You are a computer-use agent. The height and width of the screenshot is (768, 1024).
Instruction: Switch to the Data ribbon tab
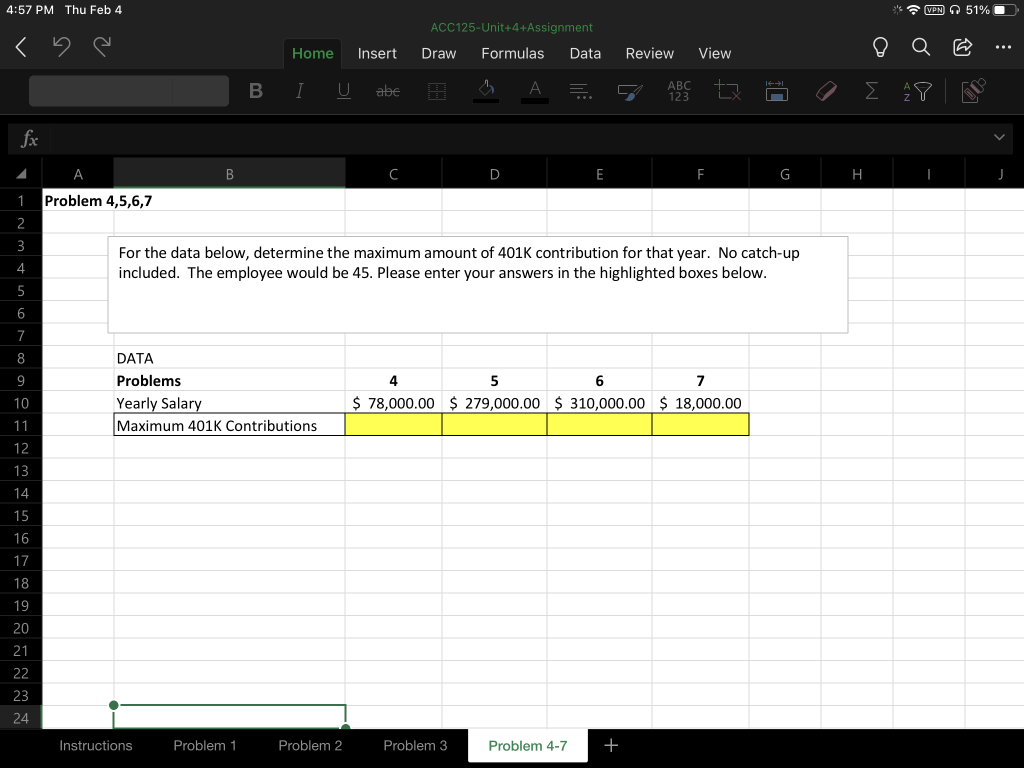585,54
